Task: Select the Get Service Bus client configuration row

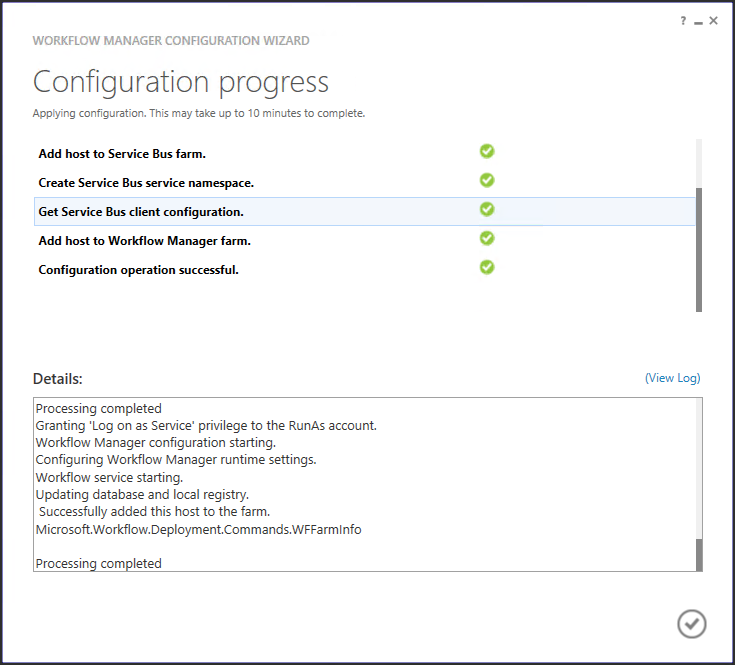Action: (141, 212)
